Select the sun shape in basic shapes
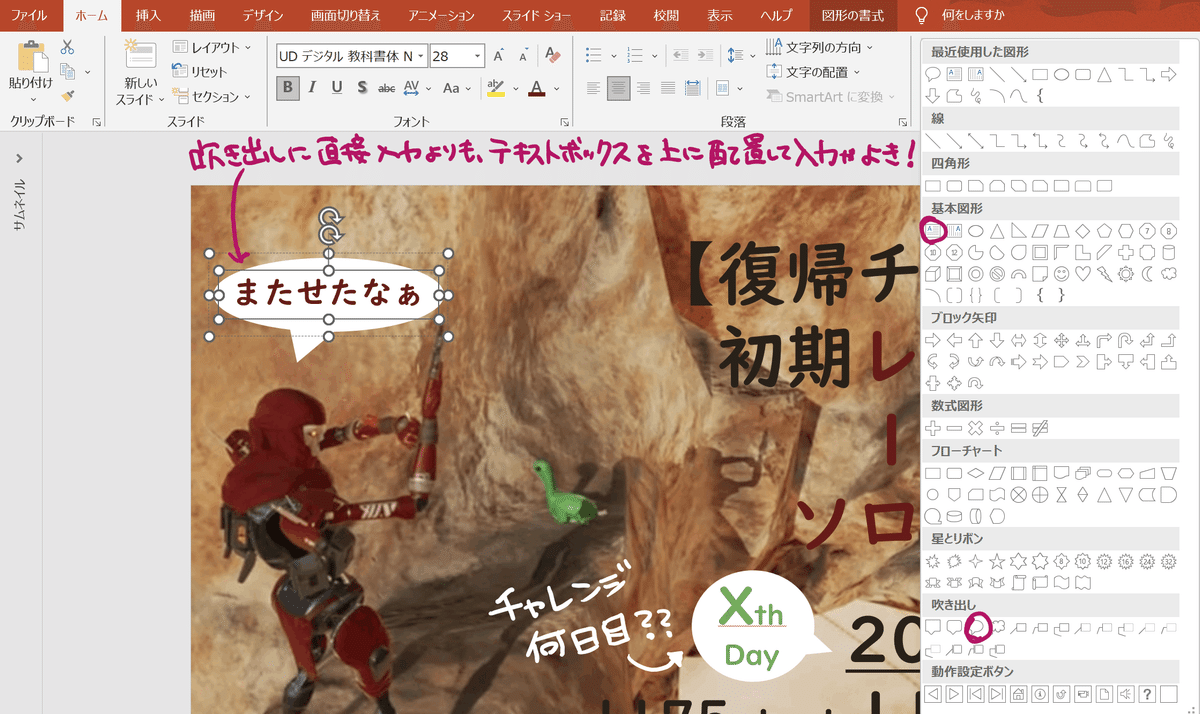 (1126, 273)
